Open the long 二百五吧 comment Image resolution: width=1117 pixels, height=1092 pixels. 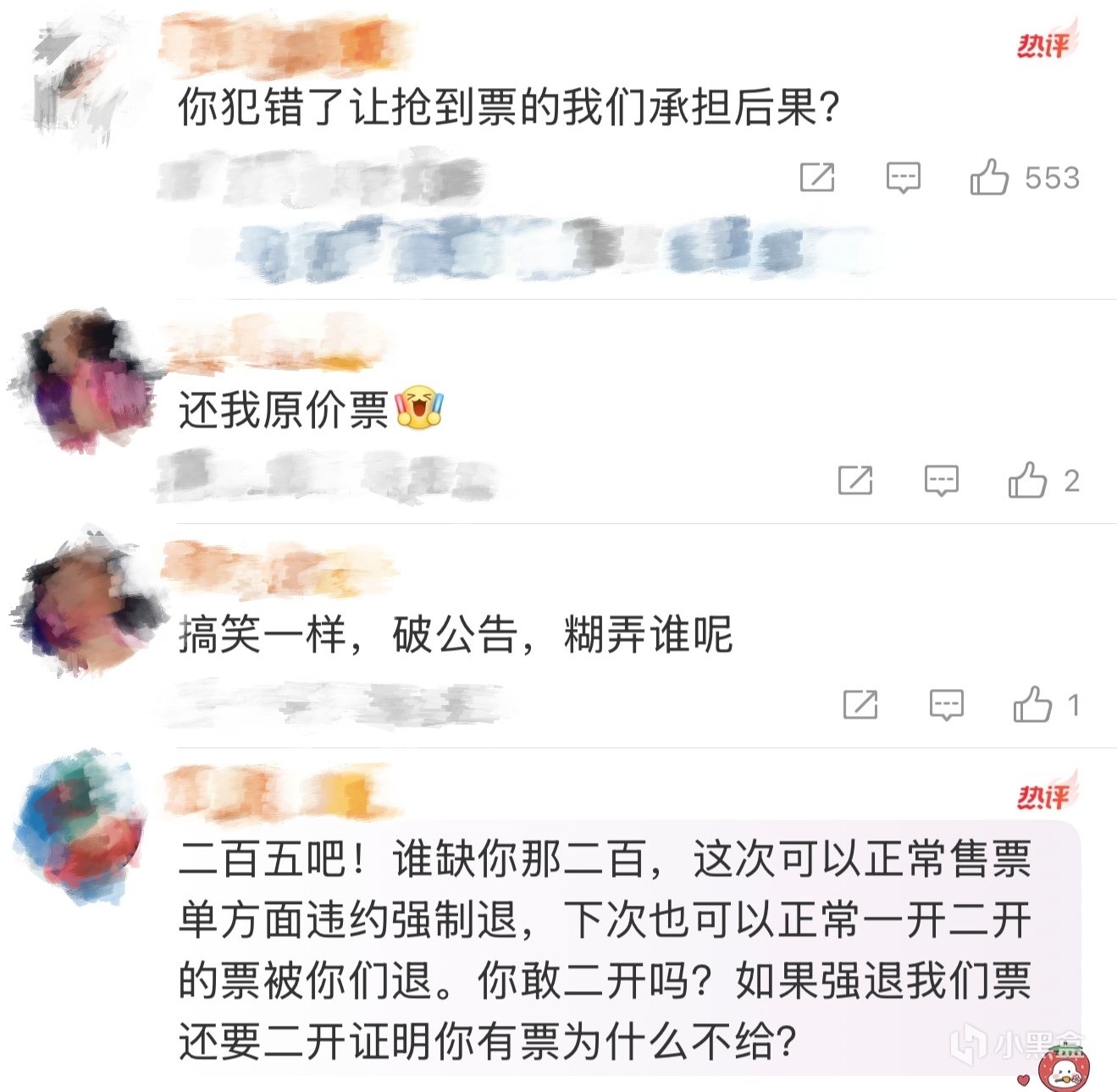pos(605,948)
